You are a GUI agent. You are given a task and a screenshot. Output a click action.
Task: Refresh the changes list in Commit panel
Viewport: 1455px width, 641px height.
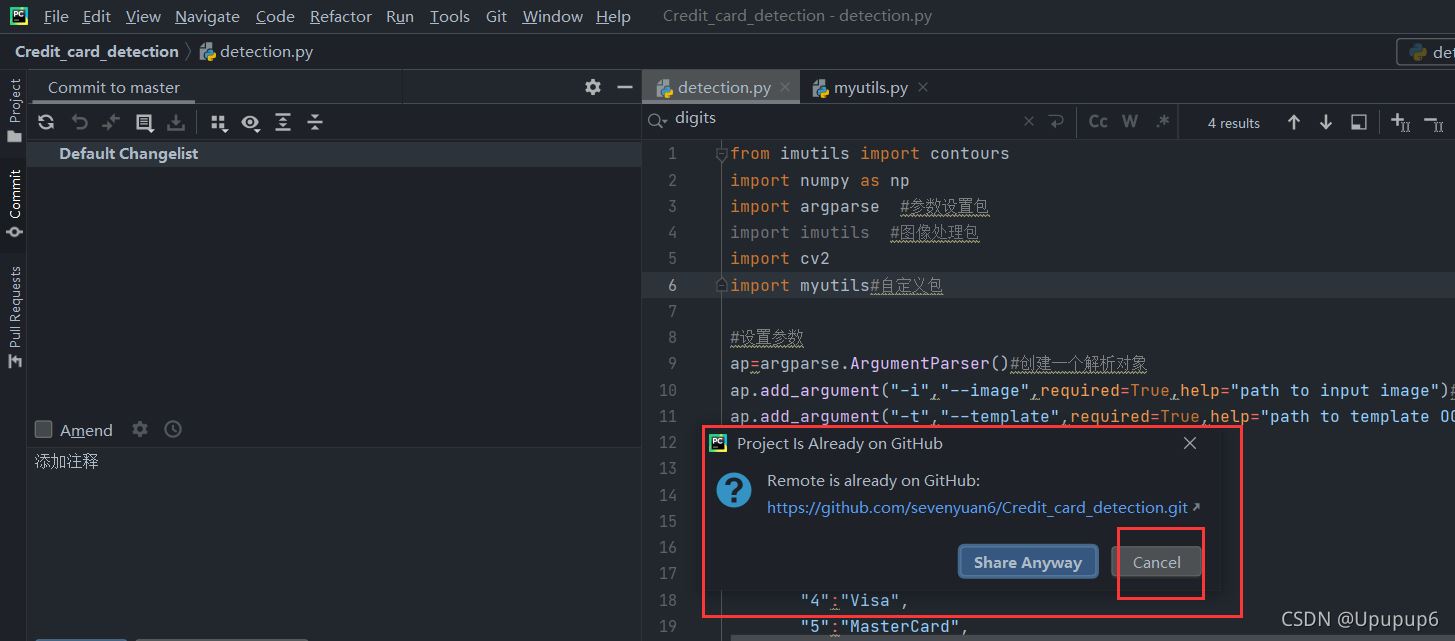[46, 122]
